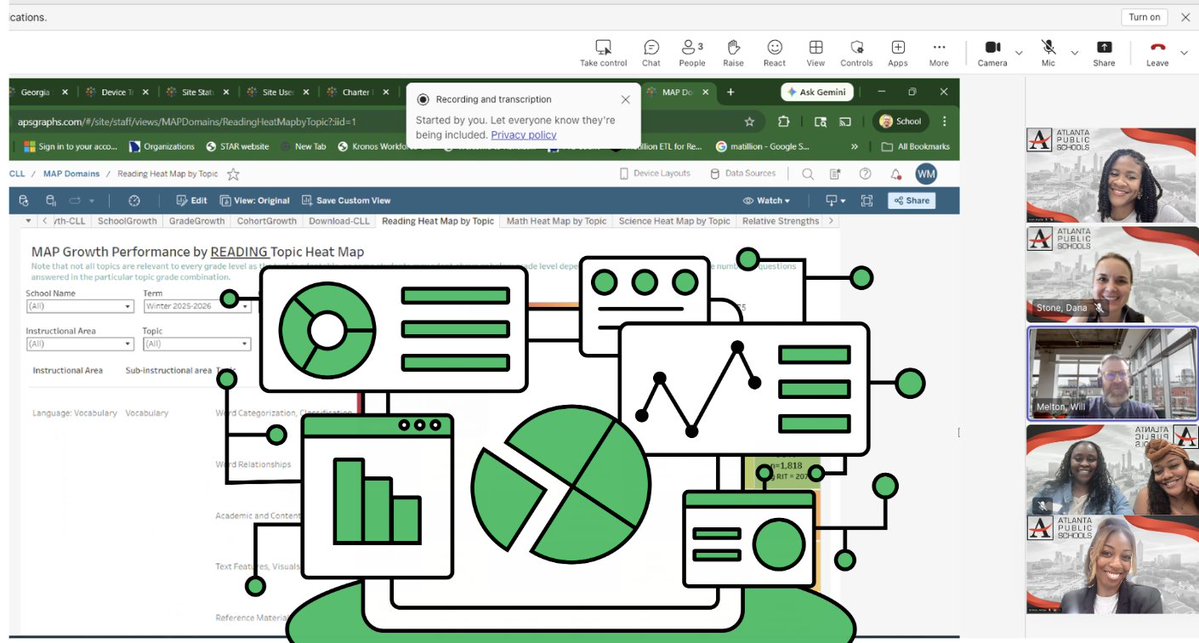Open Data Sources

(x=743, y=174)
